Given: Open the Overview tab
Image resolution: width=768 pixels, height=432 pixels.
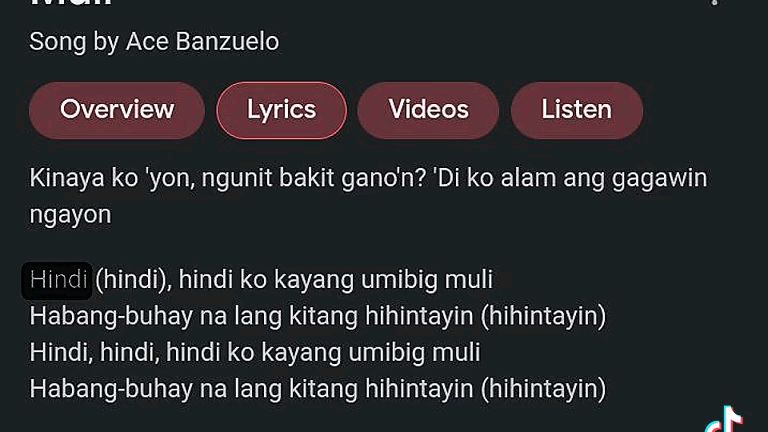Looking at the screenshot, I should (x=117, y=110).
